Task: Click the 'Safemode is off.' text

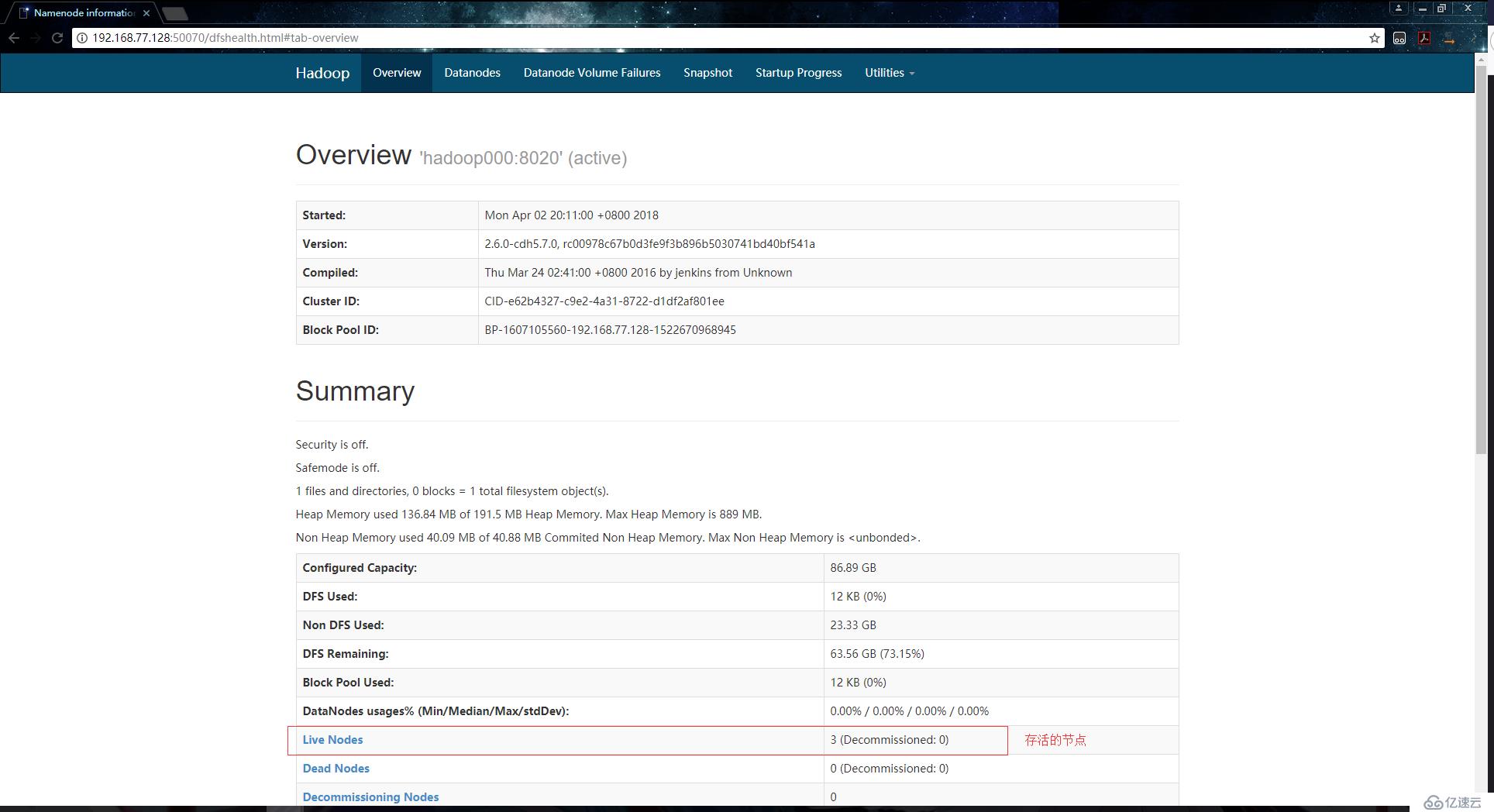Action: point(337,468)
